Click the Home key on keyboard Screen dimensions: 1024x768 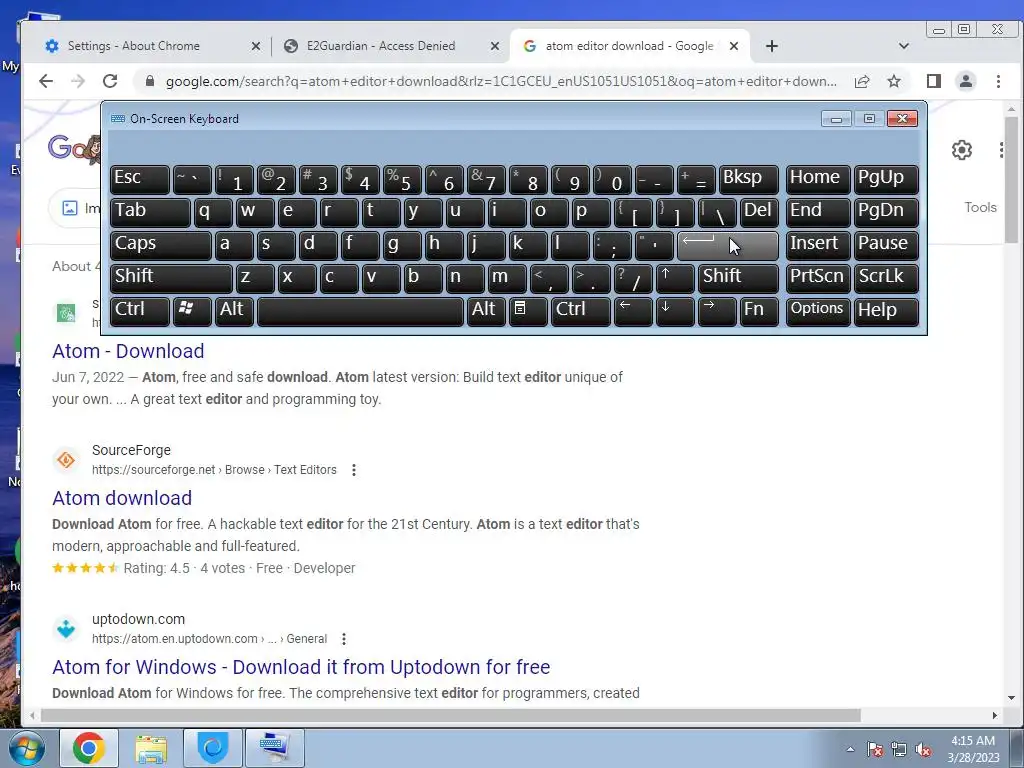pos(818,179)
